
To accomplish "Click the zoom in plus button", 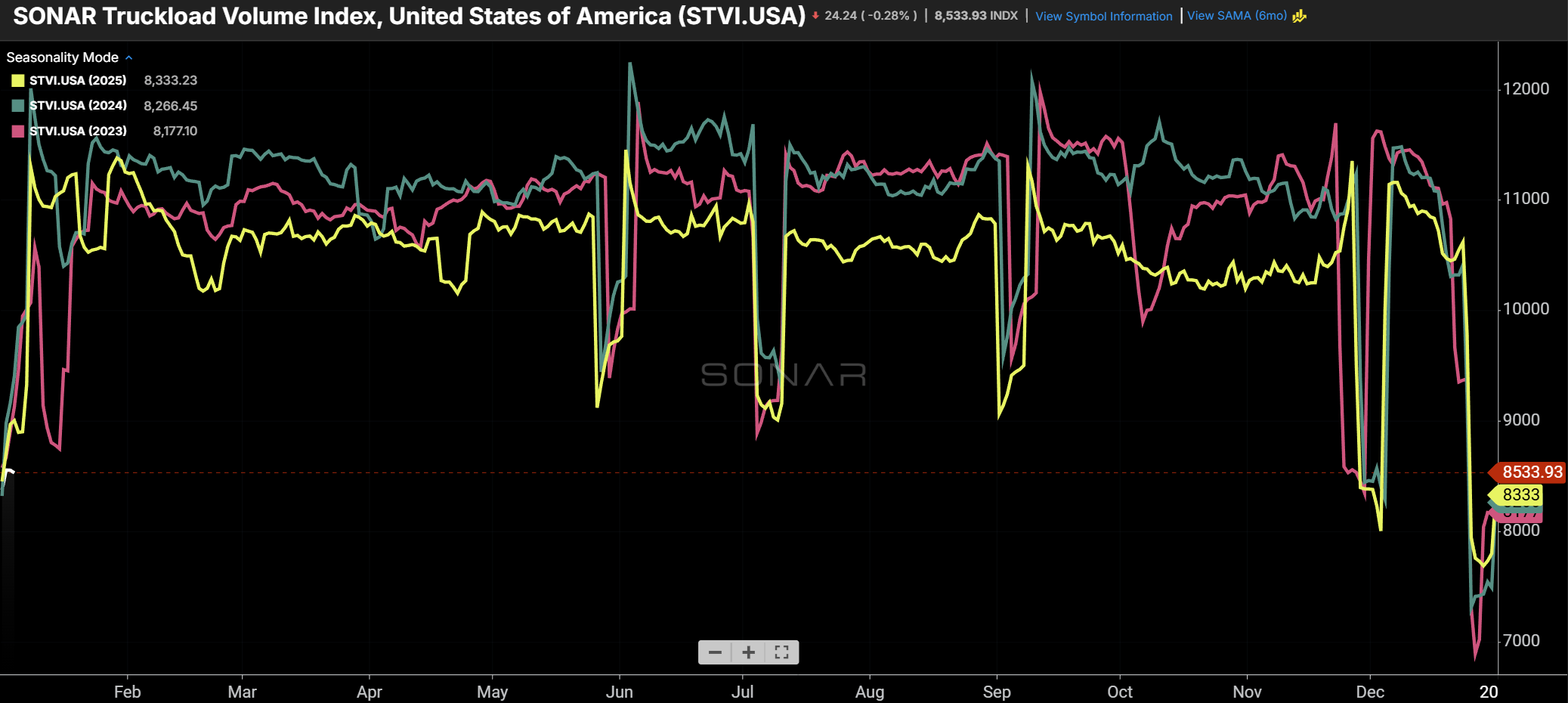I will coord(748,652).
